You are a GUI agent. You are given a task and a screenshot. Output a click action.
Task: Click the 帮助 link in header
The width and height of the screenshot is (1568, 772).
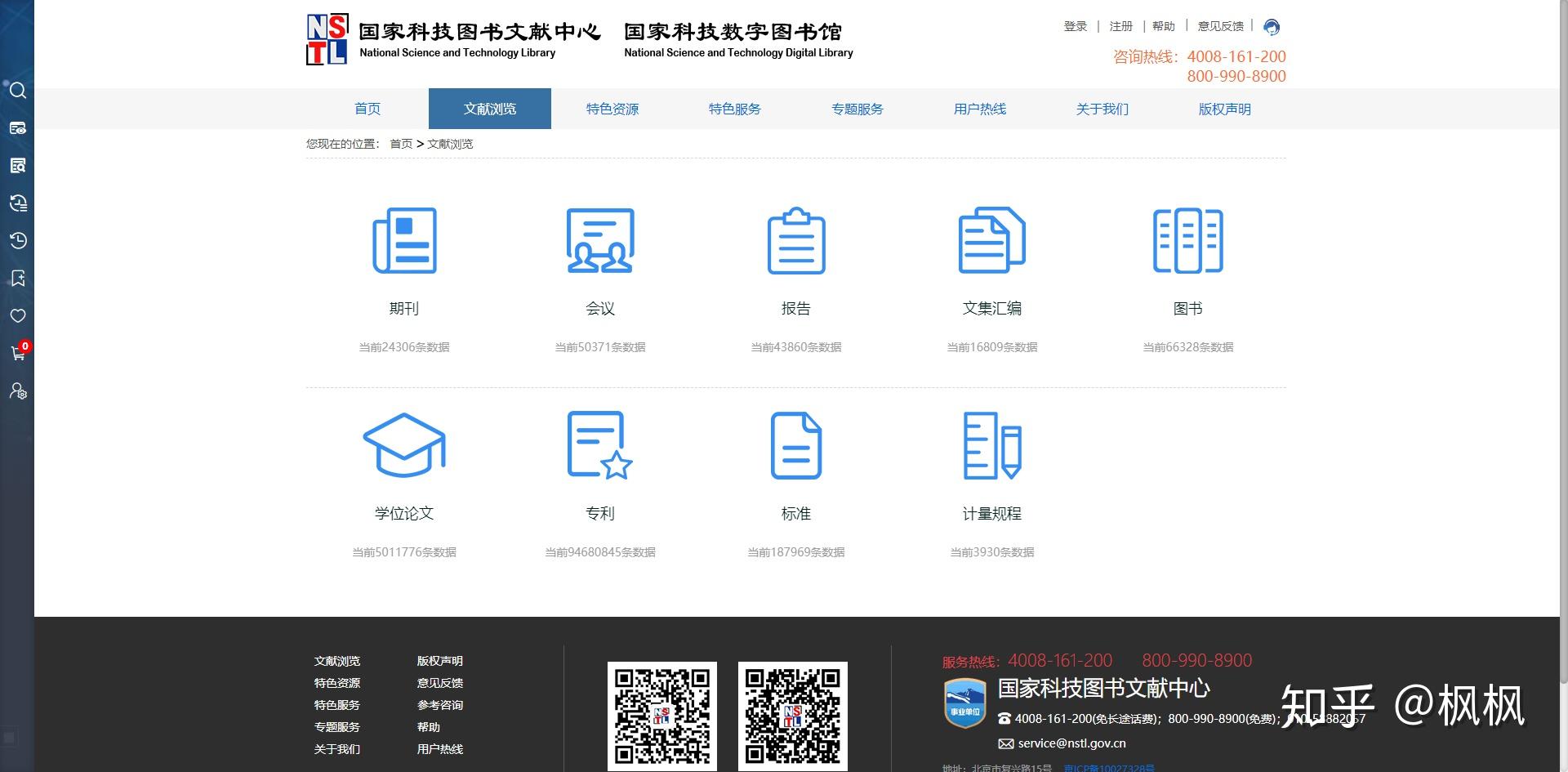(x=1164, y=26)
